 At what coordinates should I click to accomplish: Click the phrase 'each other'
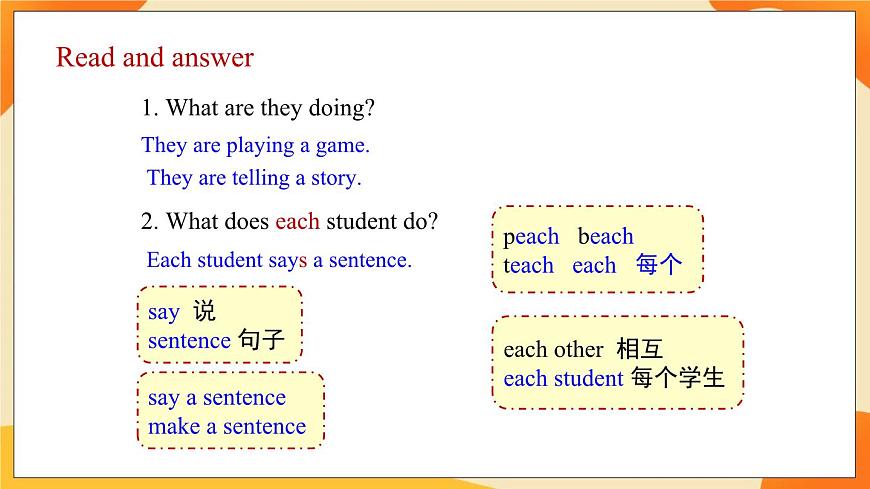(553, 350)
